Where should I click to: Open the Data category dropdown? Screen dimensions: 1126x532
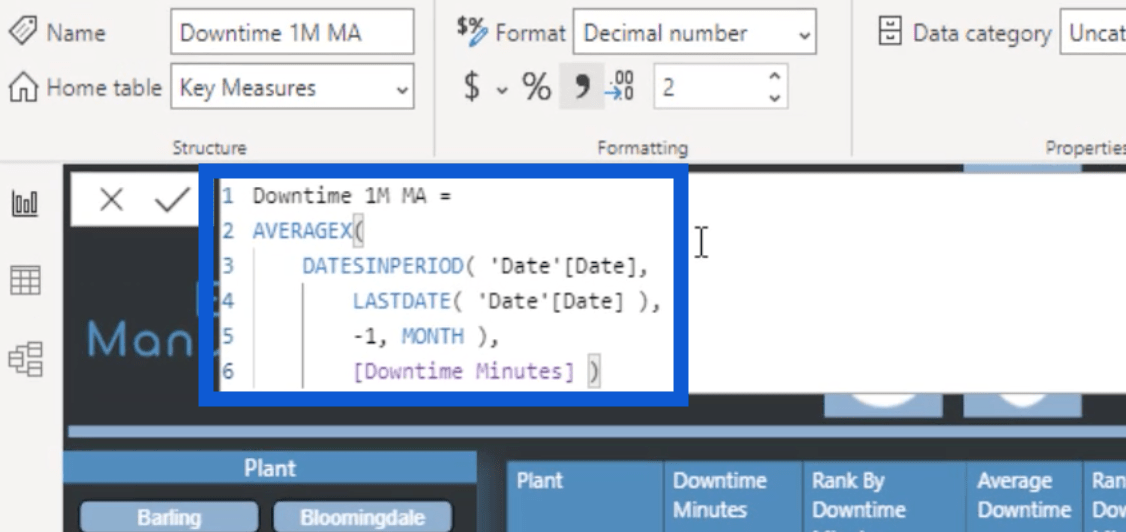[1092, 32]
